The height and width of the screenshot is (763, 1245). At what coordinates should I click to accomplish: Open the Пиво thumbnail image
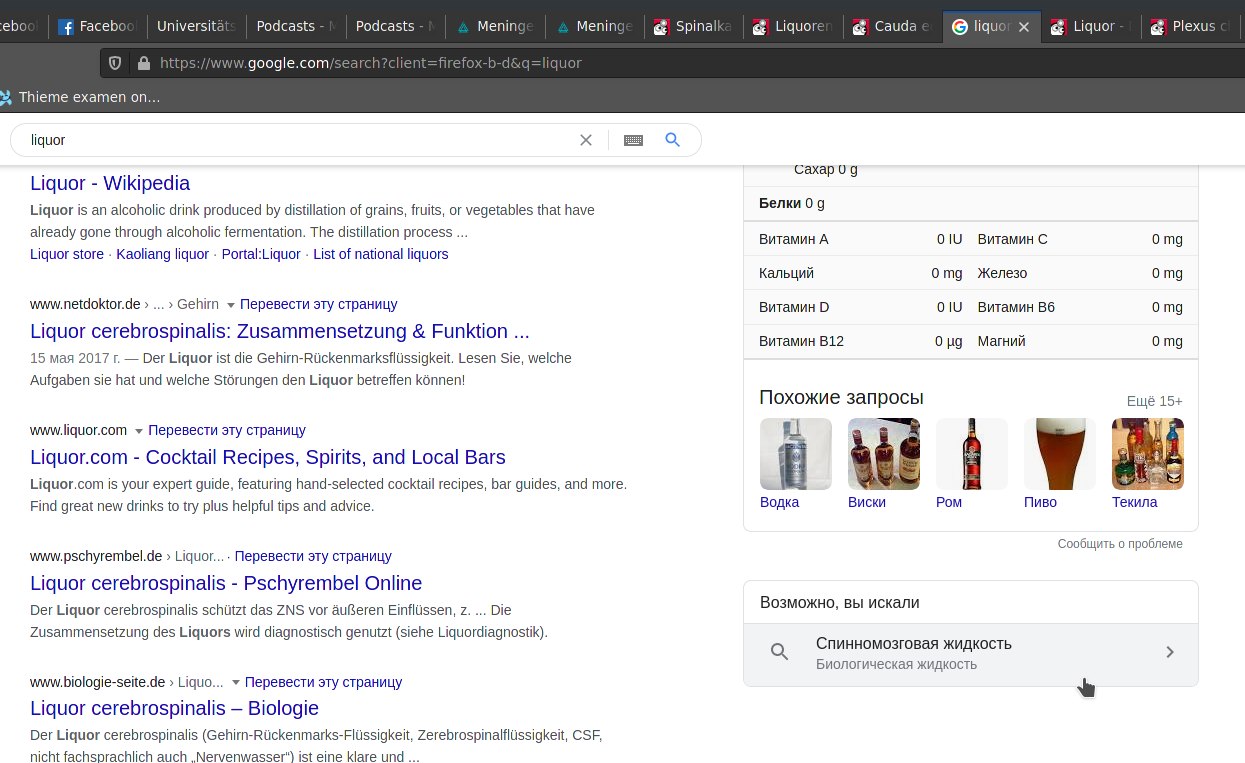pyautogui.click(x=1060, y=454)
